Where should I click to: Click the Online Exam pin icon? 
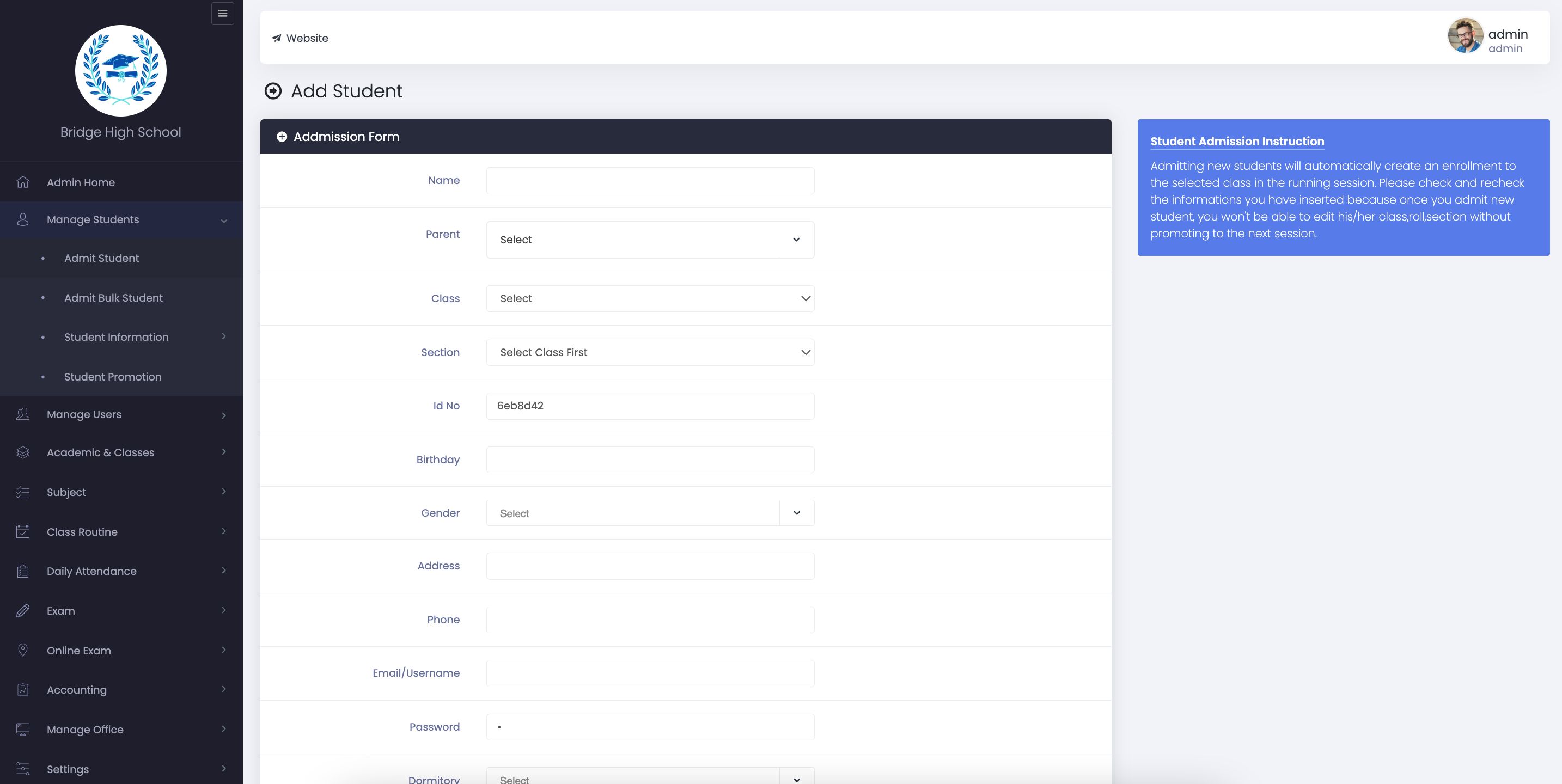(23, 650)
